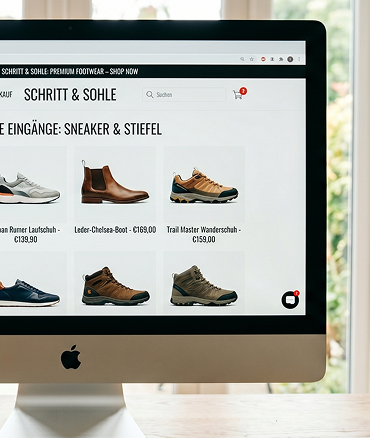This screenshot has width=370, height=438.
Task: View the brown Chelsea boot image
Action: pyautogui.click(x=115, y=184)
